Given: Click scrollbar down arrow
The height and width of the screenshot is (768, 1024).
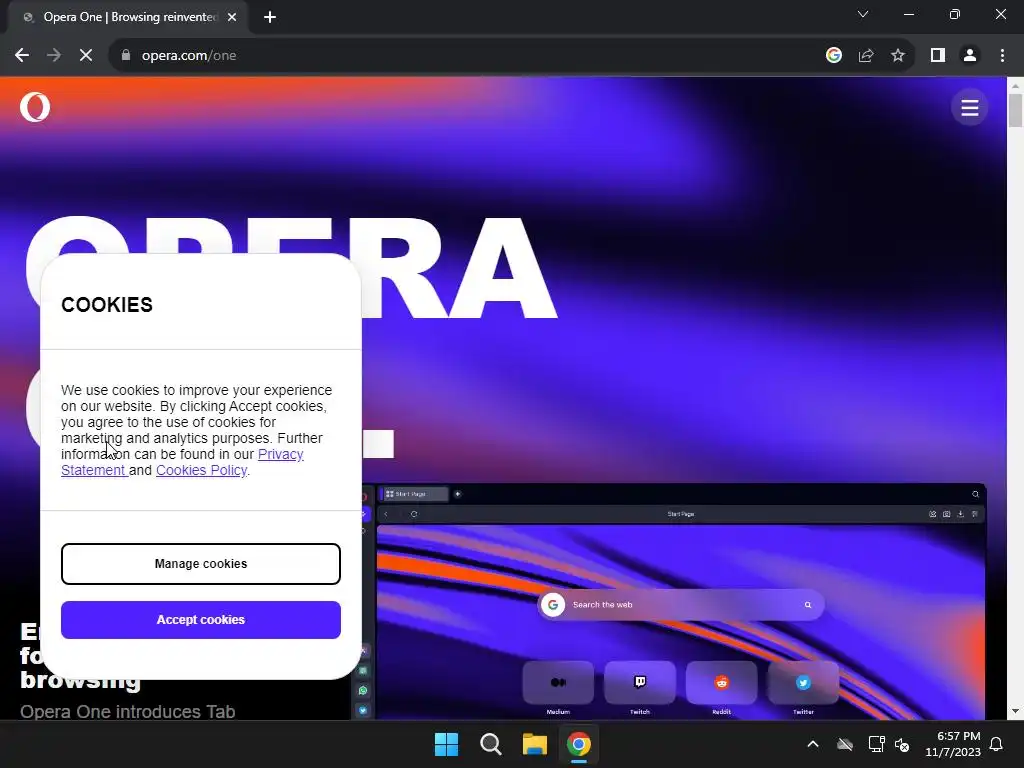Looking at the screenshot, I should click(1015, 711).
